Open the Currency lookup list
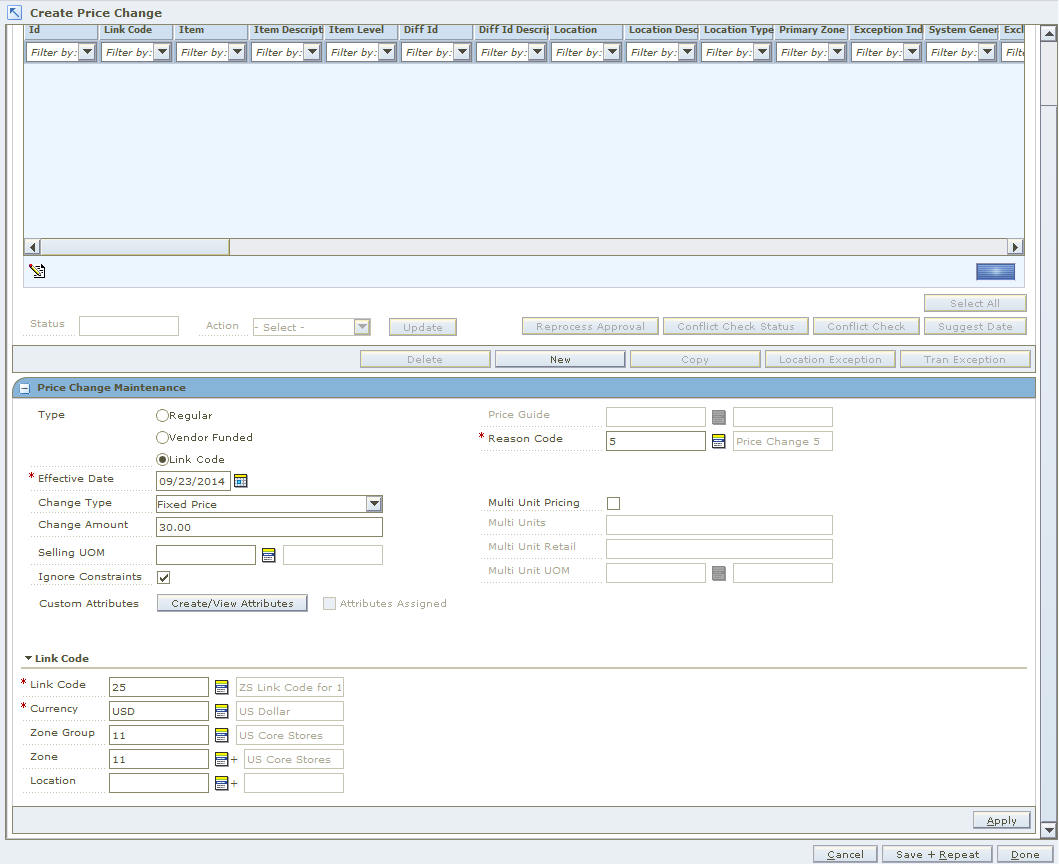 (x=222, y=711)
